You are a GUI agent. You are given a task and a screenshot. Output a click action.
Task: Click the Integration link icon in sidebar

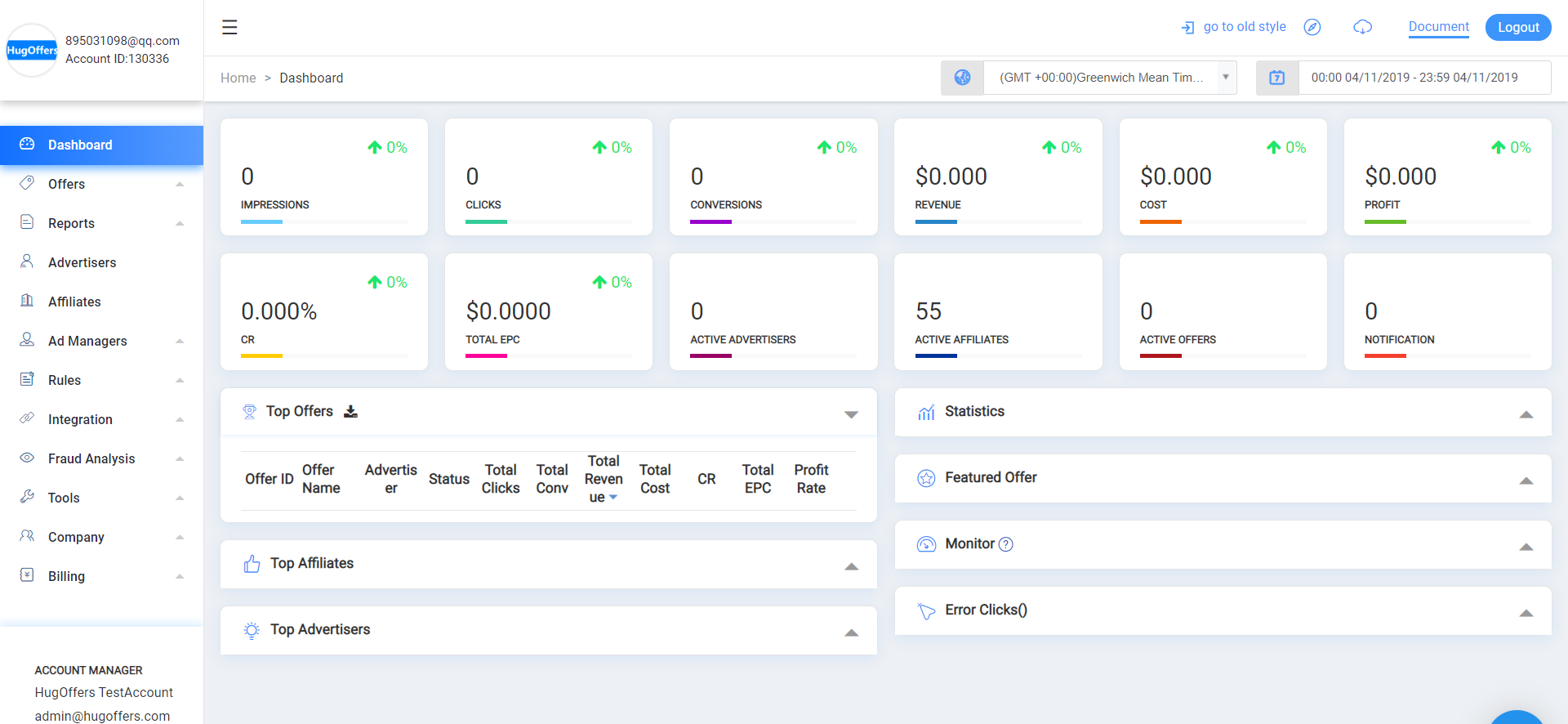[x=27, y=418]
